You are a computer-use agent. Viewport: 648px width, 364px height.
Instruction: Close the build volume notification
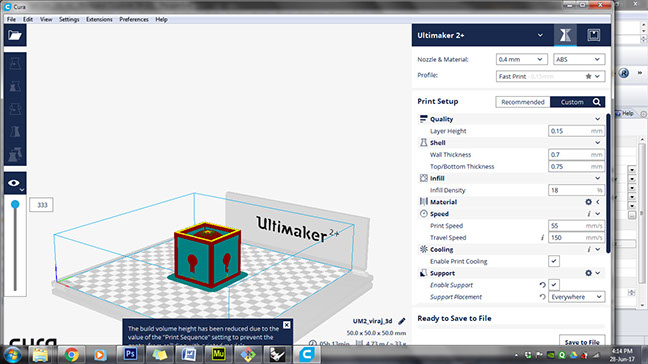(x=286, y=325)
